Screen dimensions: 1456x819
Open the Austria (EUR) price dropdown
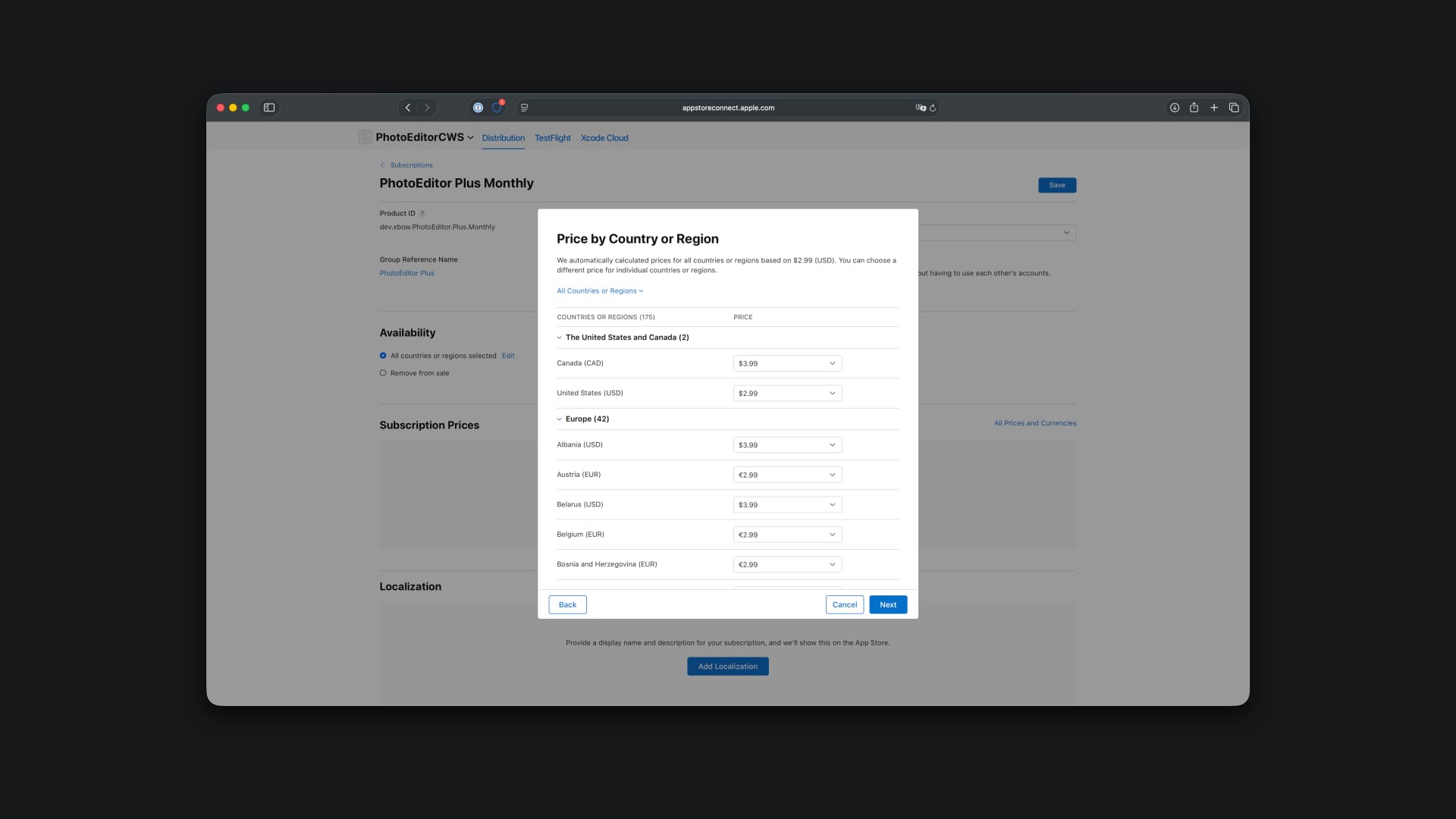pyautogui.click(x=787, y=475)
